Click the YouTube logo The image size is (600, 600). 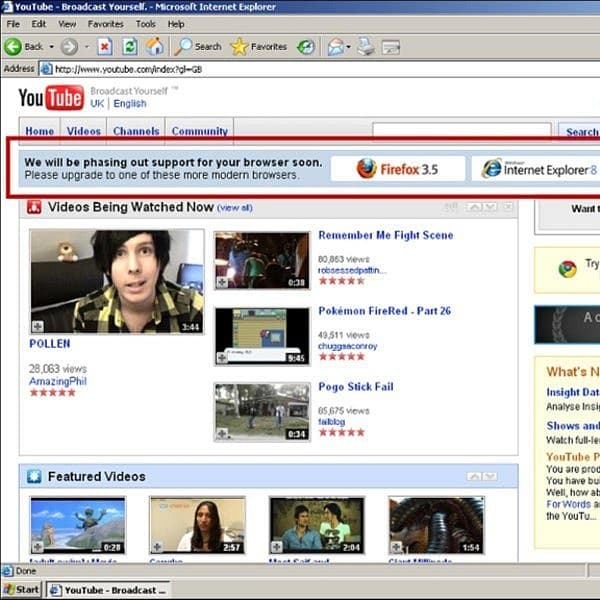tap(51, 98)
